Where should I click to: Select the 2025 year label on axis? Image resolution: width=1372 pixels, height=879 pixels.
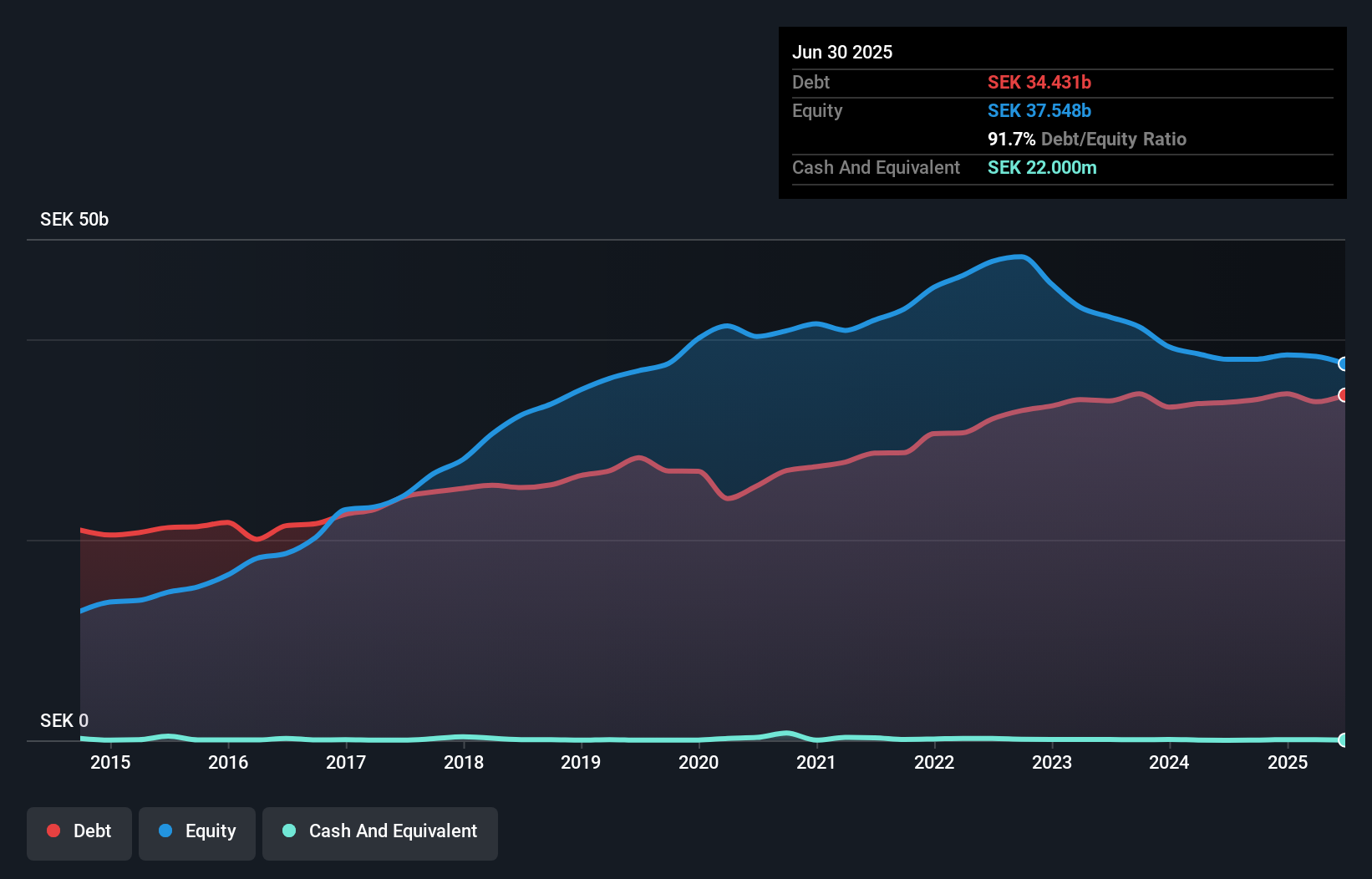point(1287,763)
